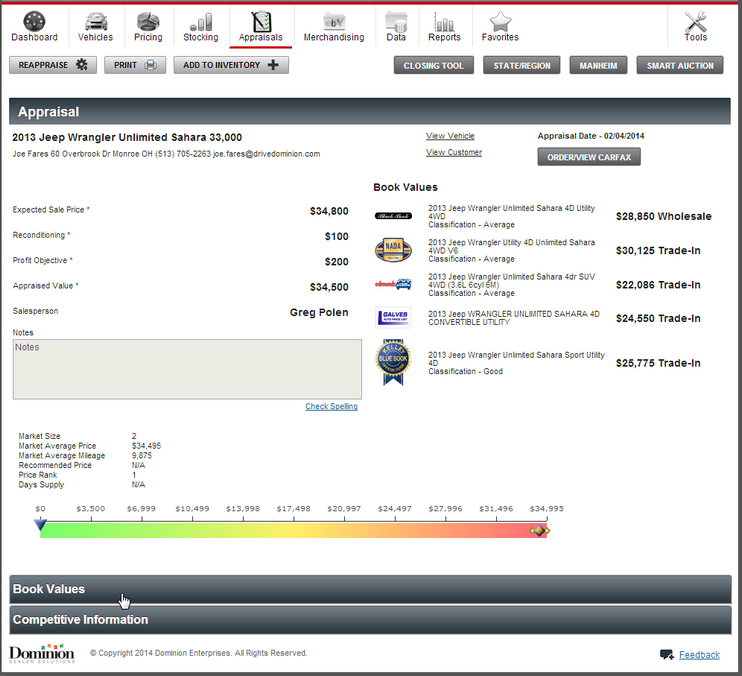Click salesperson name Greg Polen
The height and width of the screenshot is (676, 742).
pyautogui.click(x=319, y=312)
